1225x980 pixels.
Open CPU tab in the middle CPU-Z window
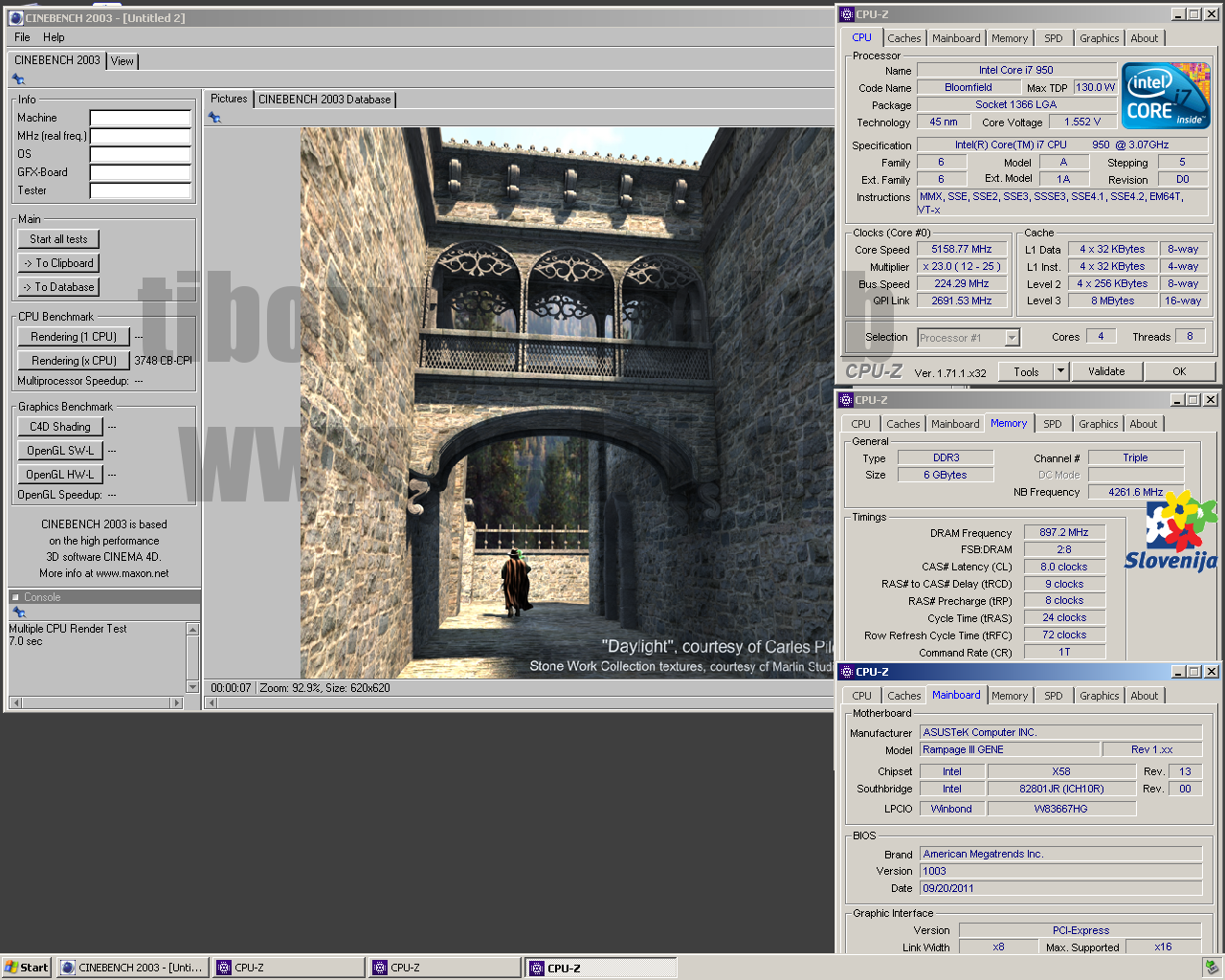861,424
